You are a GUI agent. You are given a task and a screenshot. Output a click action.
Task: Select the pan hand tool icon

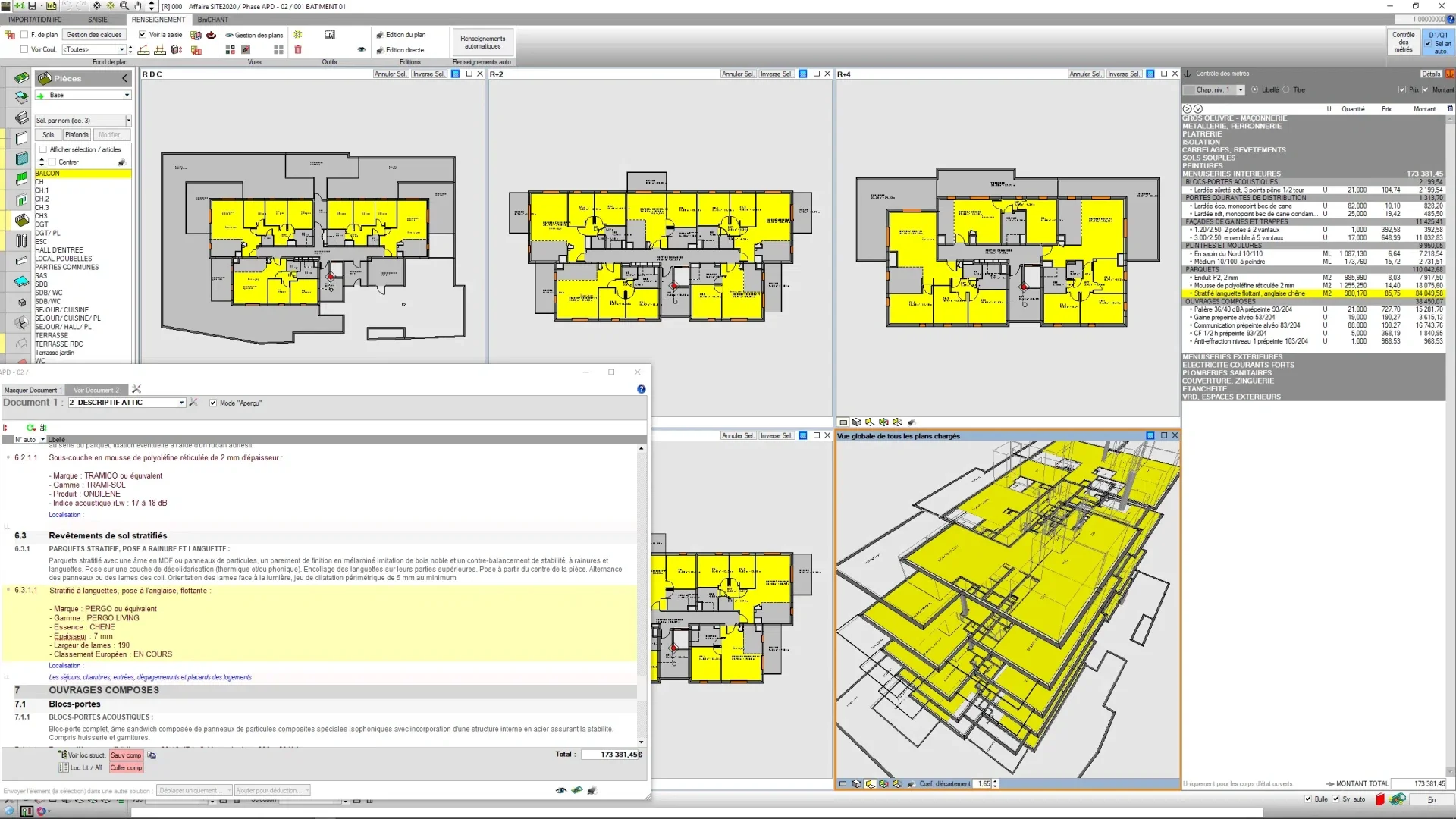coord(138,5)
